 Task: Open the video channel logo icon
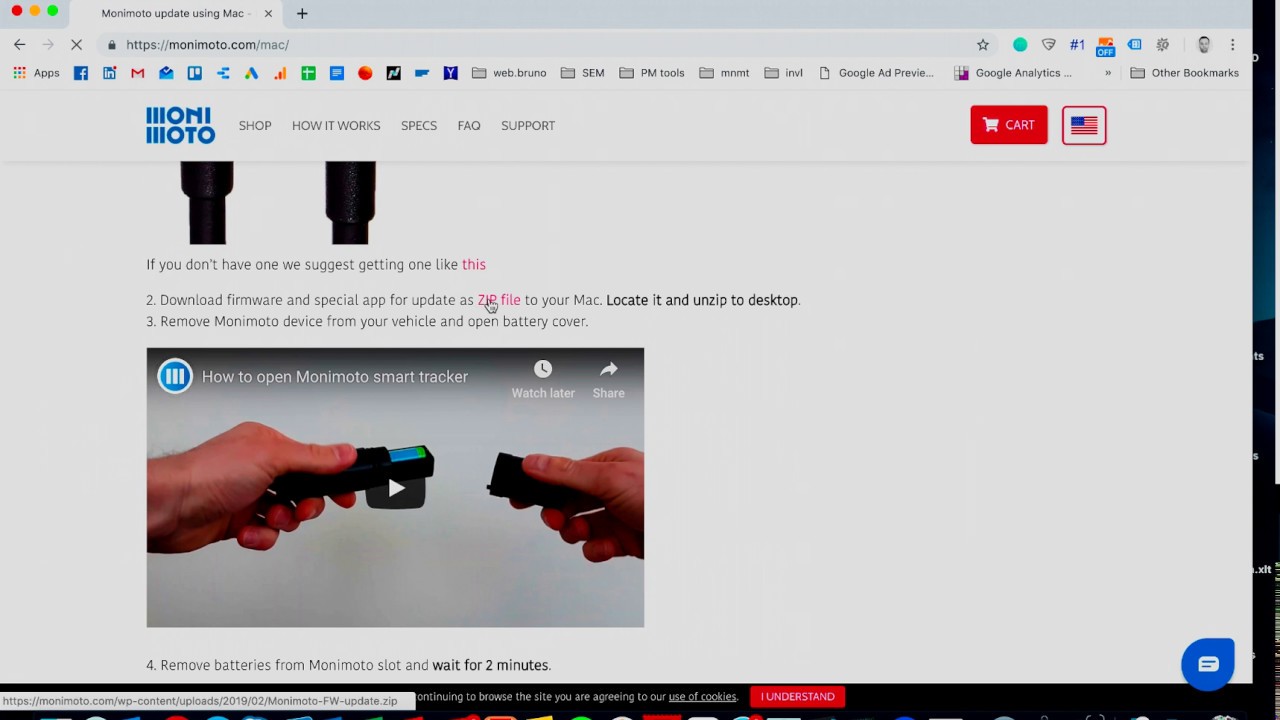175,376
